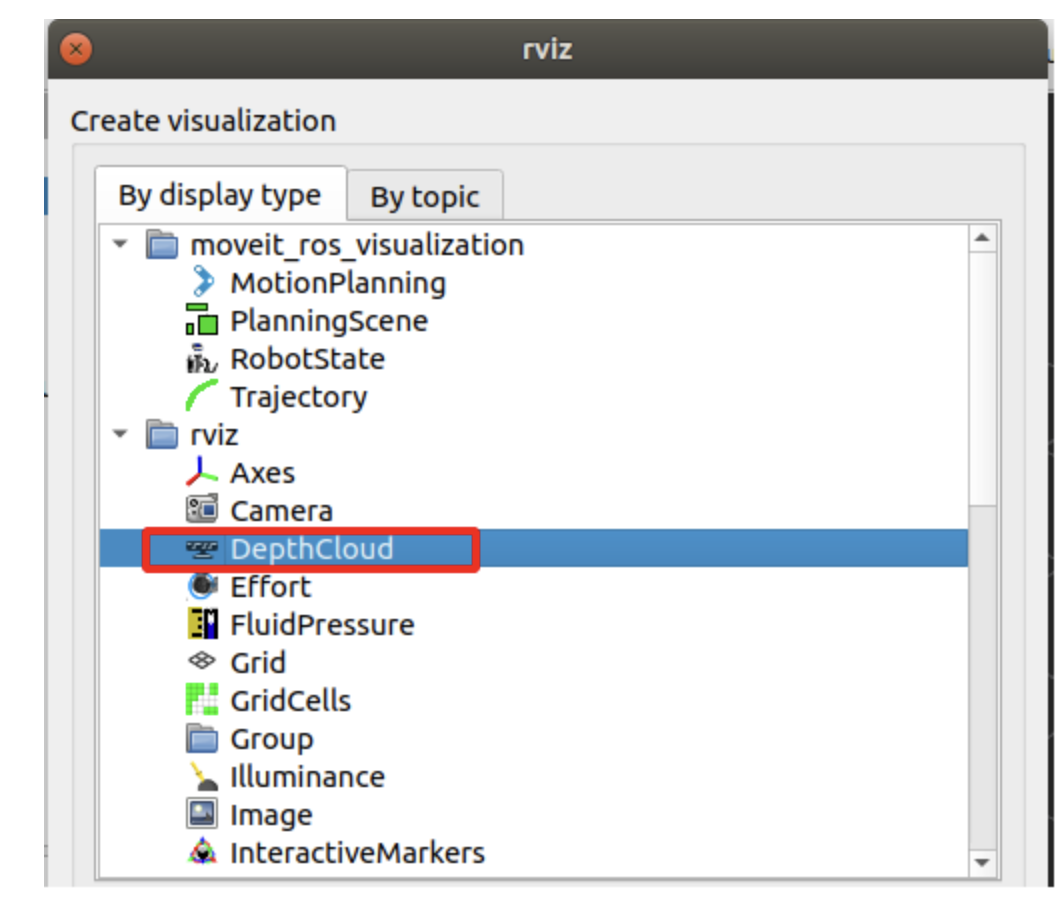Select the moveit_ros_visualization folder label
This screenshot has width=1062, height=902.
[x=357, y=245]
